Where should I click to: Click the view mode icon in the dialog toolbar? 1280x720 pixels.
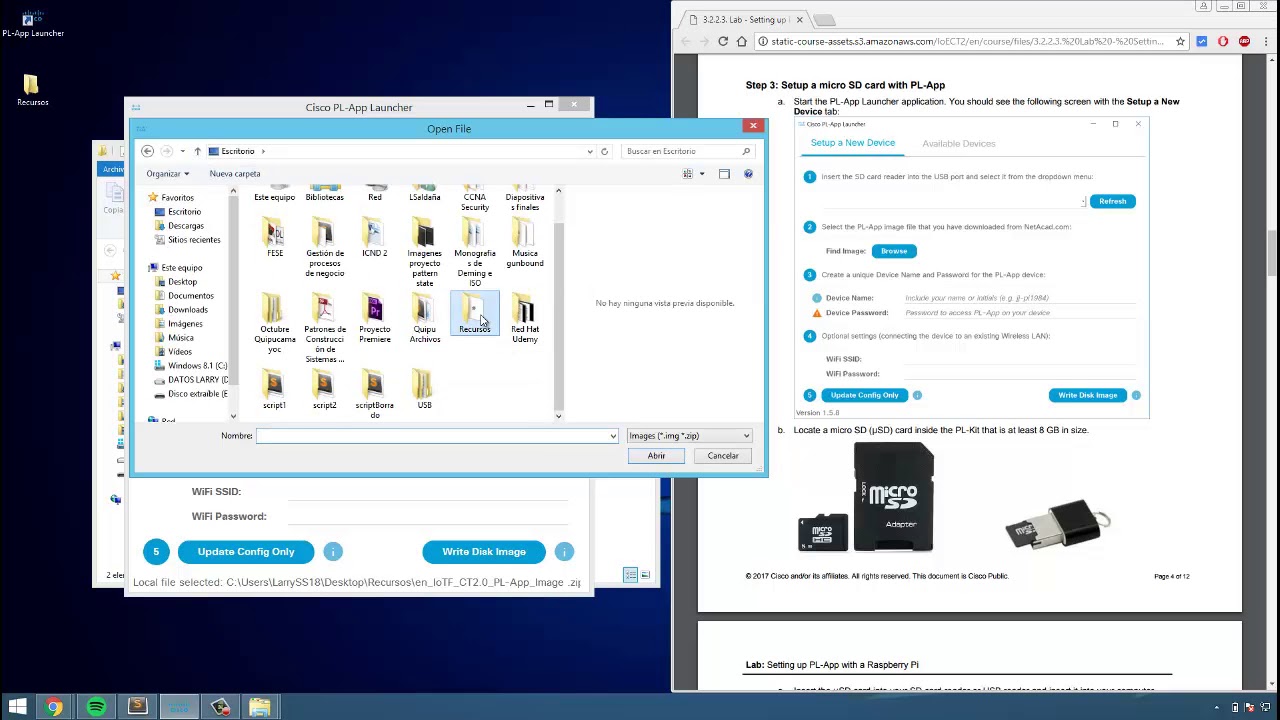point(688,174)
